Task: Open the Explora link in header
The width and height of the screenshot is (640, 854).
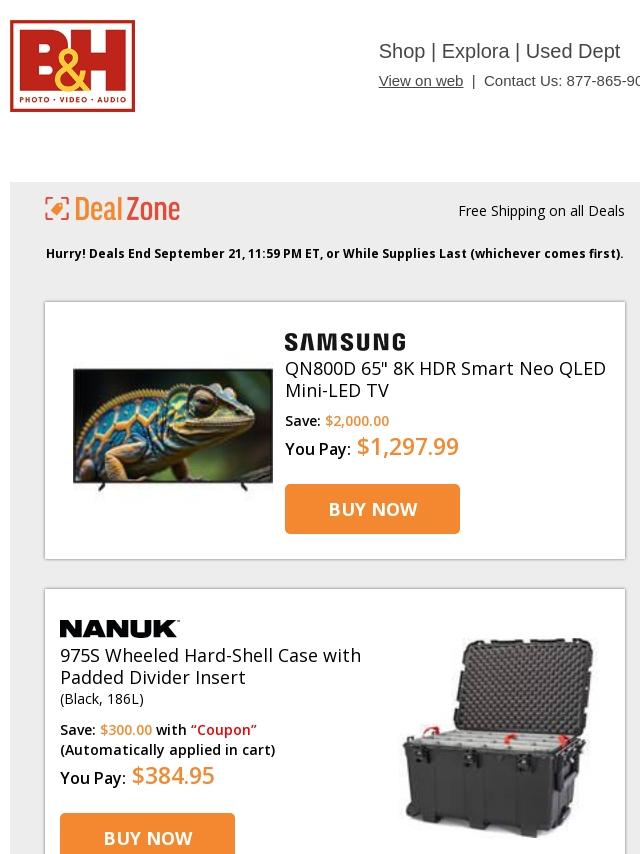Action: [x=476, y=51]
